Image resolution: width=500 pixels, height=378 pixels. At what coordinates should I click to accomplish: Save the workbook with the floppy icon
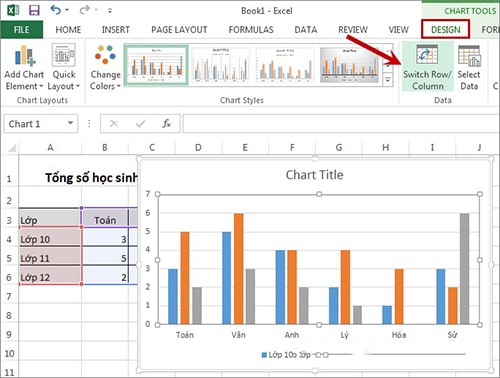pyautogui.click(x=34, y=10)
